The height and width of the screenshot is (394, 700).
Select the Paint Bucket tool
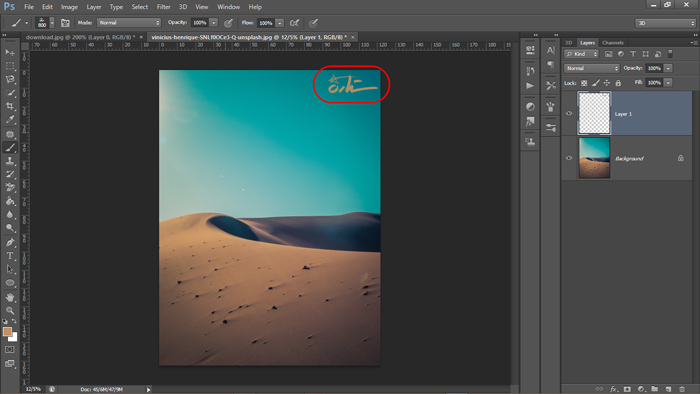[x=10, y=201]
